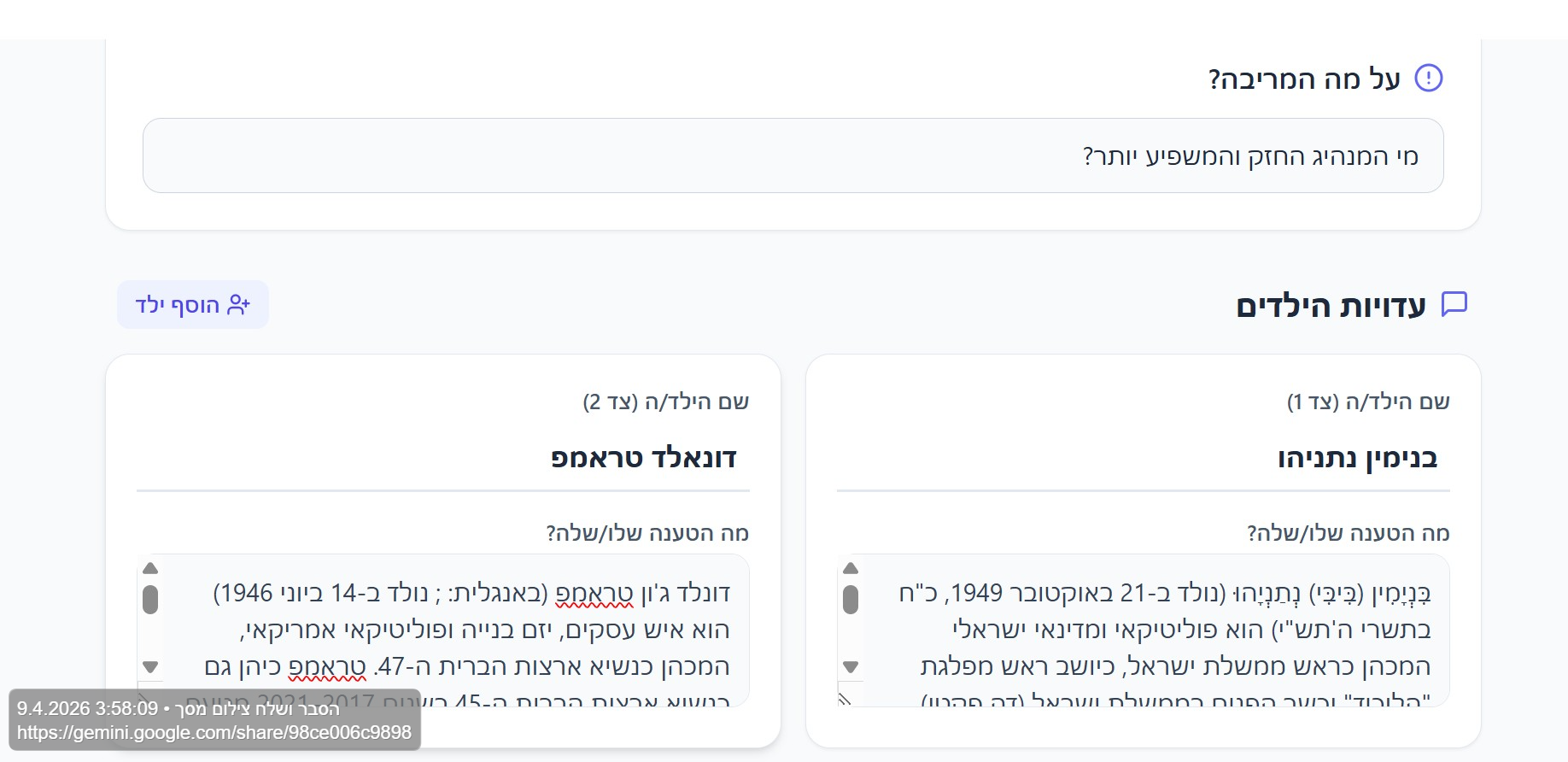Open the gemini.google.com share link

[214, 733]
